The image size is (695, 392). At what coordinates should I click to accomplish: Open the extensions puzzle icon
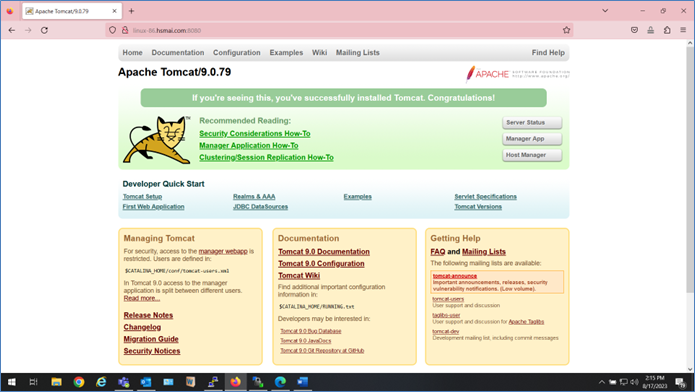pos(667,30)
